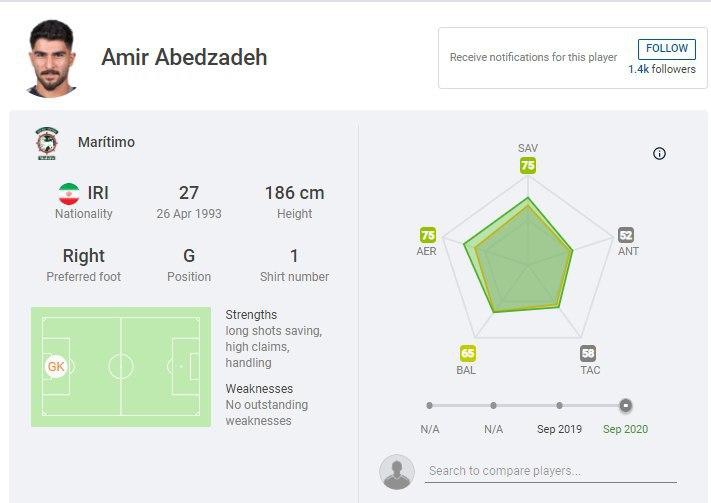Select the second N/A timeline point
The height and width of the screenshot is (503, 711).
pyautogui.click(x=494, y=405)
